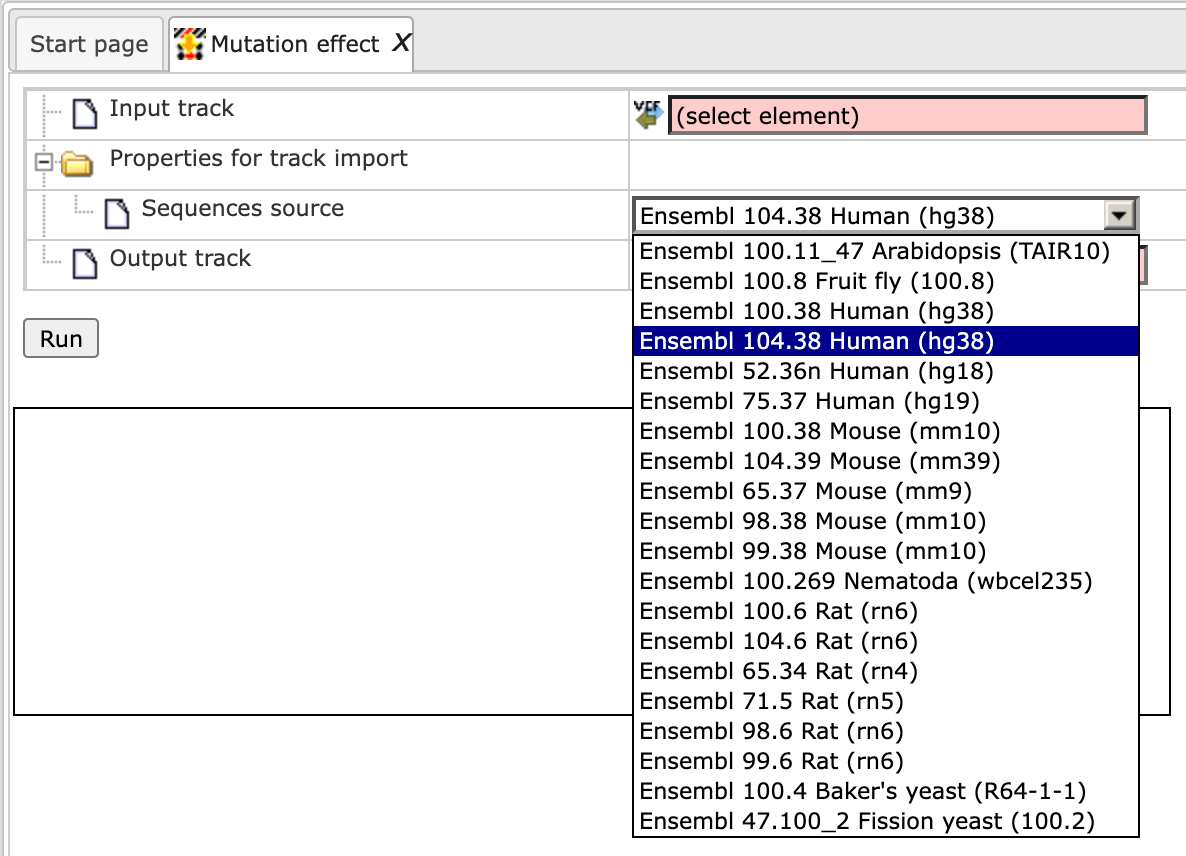1186x856 pixels.
Task: Toggle the Sequences source dropdown arrow
Action: click(x=1119, y=216)
